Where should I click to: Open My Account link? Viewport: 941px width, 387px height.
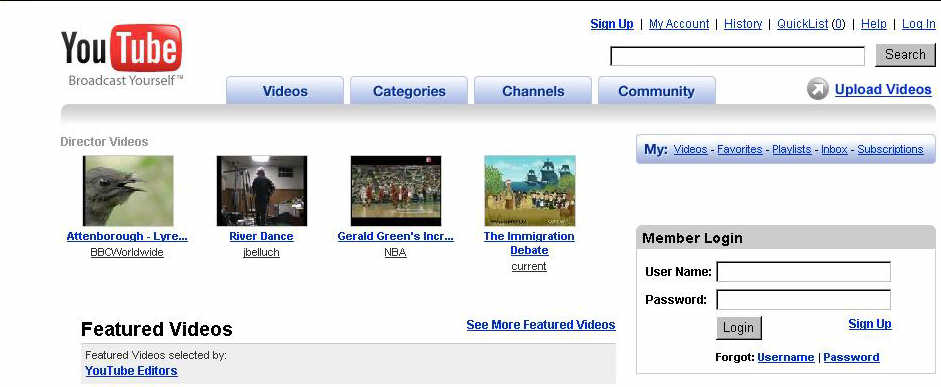point(679,23)
